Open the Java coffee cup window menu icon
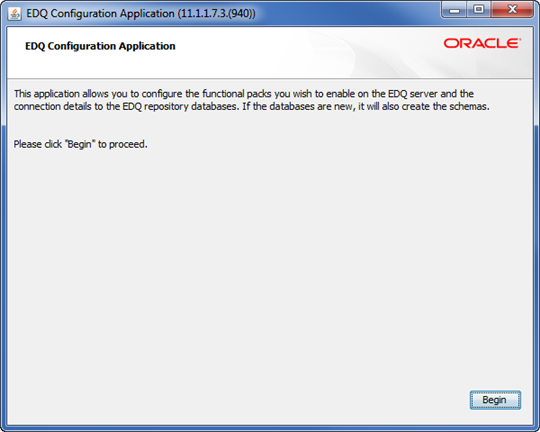This screenshot has width=540, height=432. [14, 14]
